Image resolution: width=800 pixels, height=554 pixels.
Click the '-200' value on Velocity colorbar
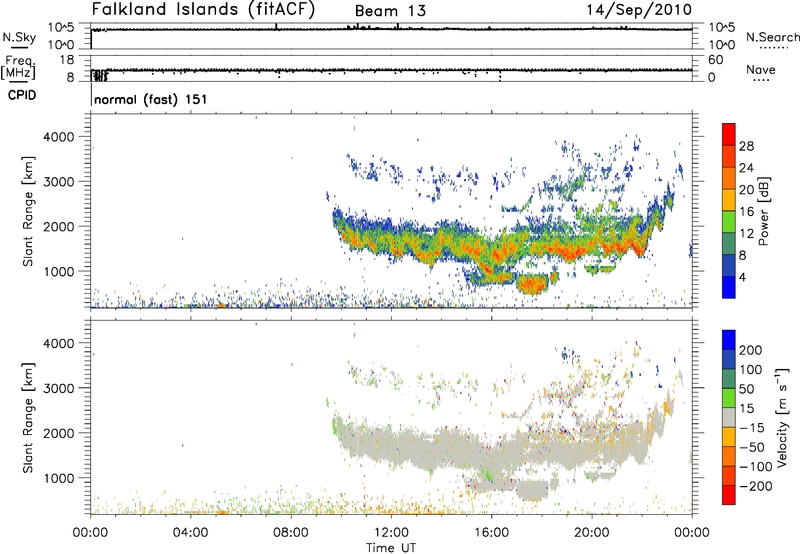(756, 486)
